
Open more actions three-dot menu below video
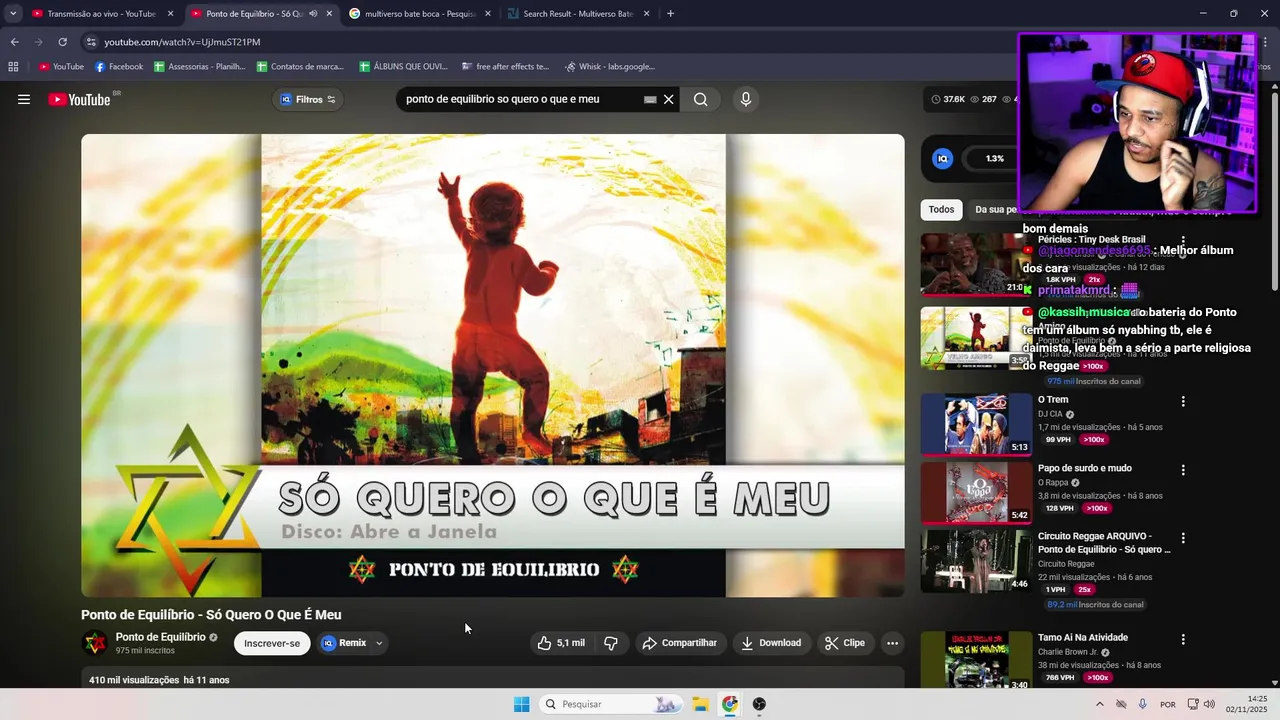point(892,643)
